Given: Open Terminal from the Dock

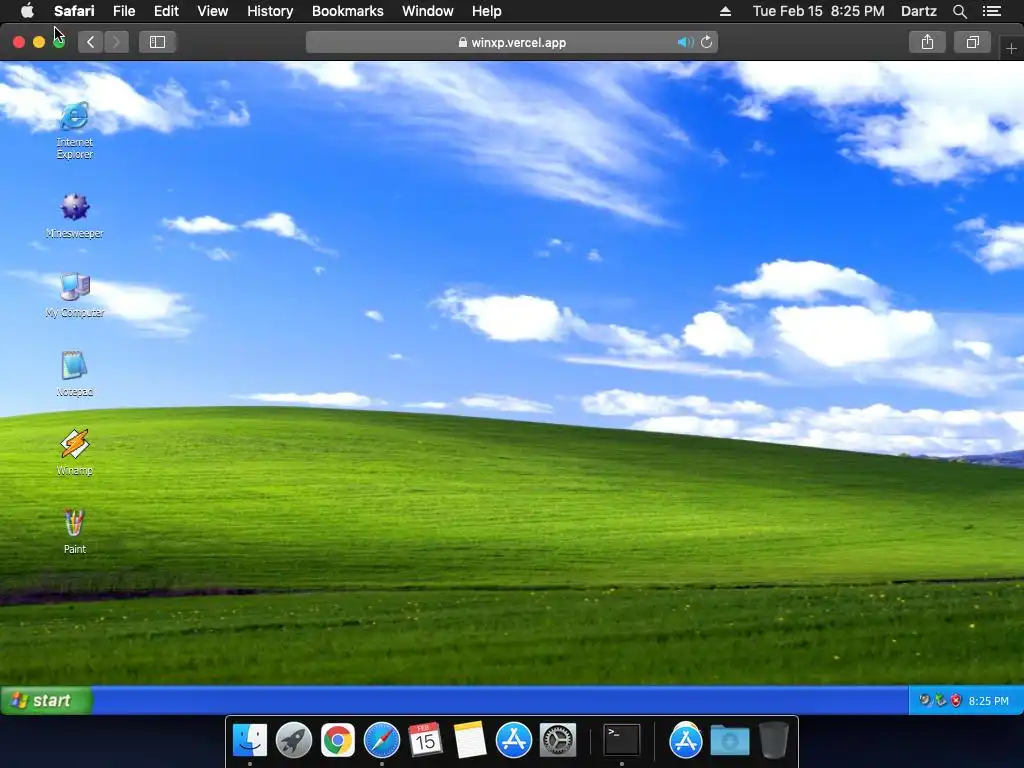Looking at the screenshot, I should tap(622, 740).
